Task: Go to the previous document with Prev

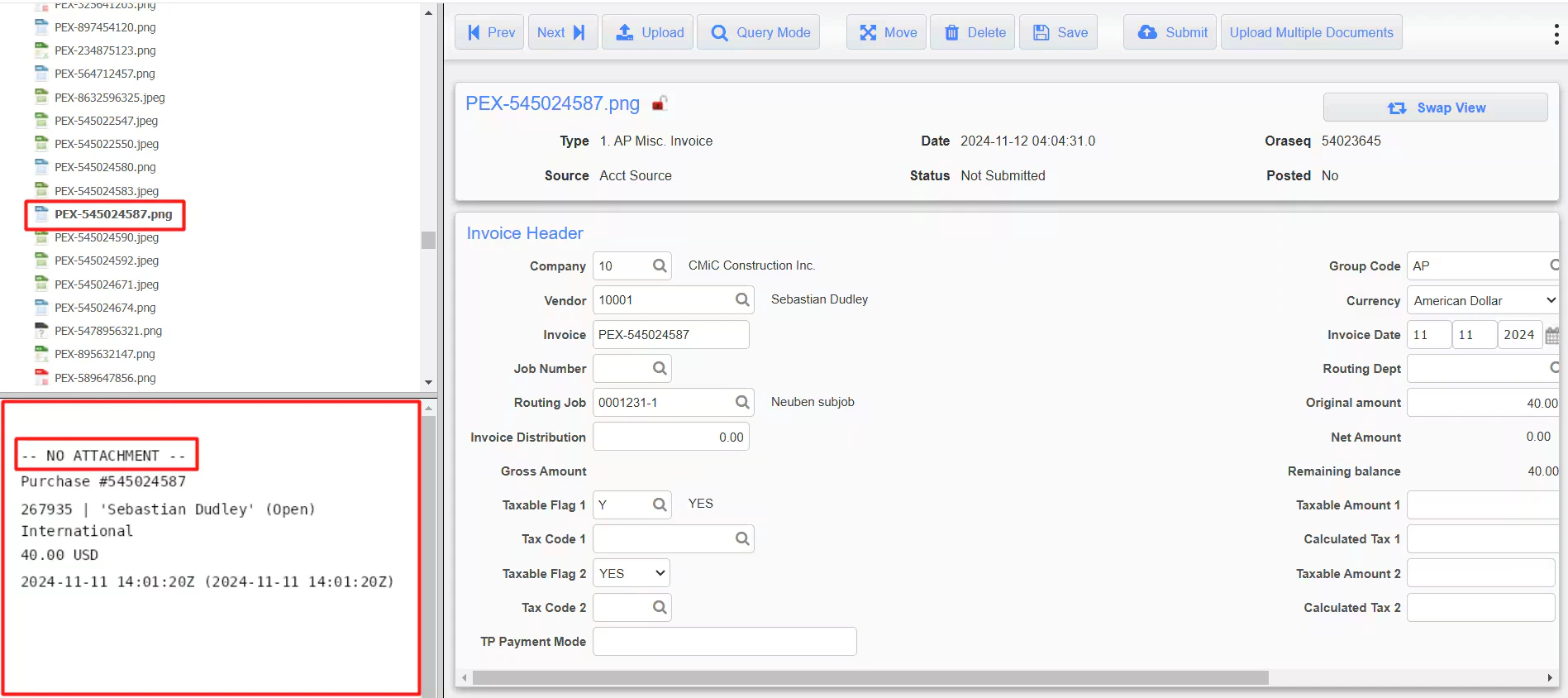Action: (489, 32)
